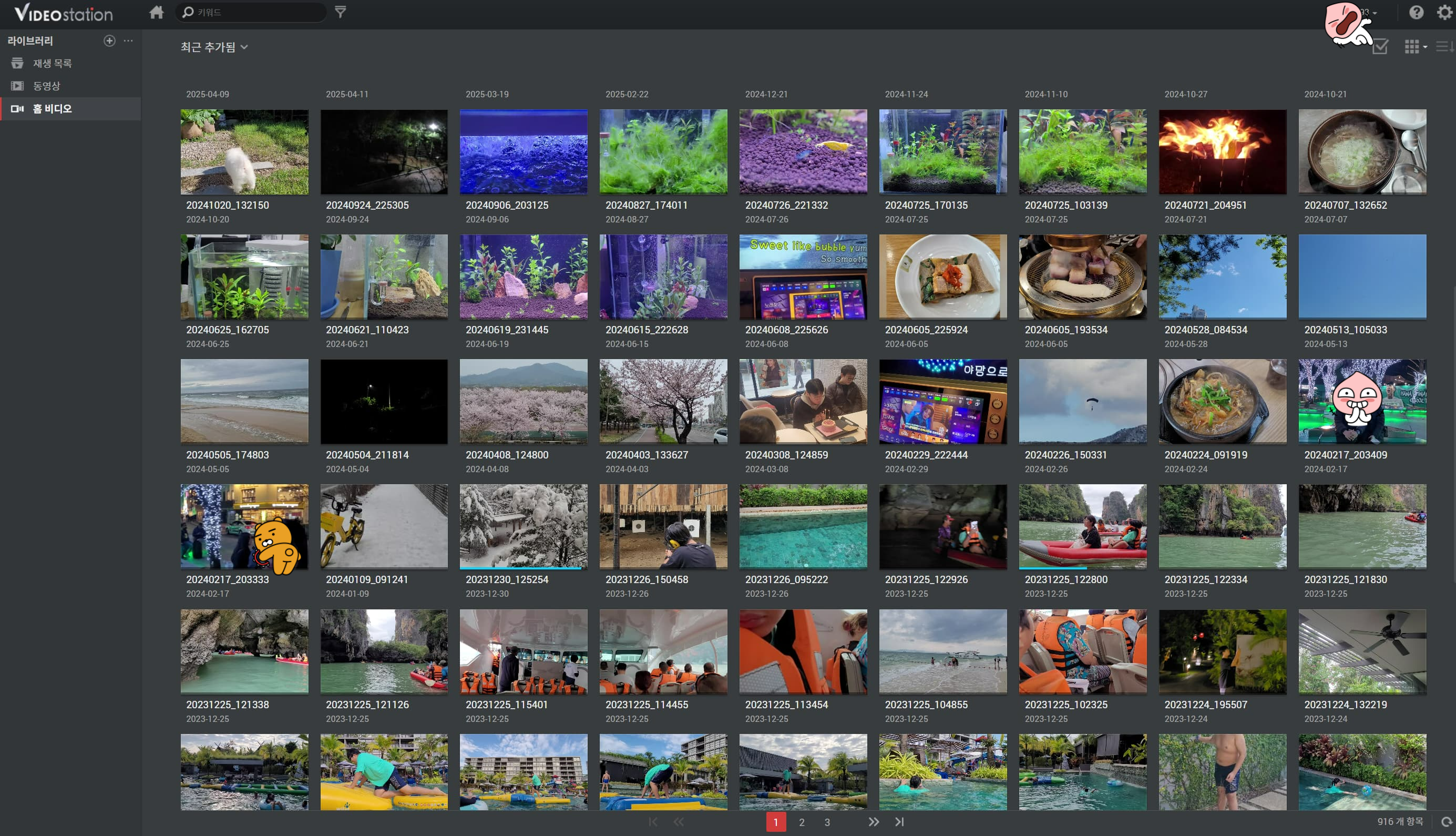Click the home icon in top bar
The width and height of the screenshot is (1456, 836).
156,13
